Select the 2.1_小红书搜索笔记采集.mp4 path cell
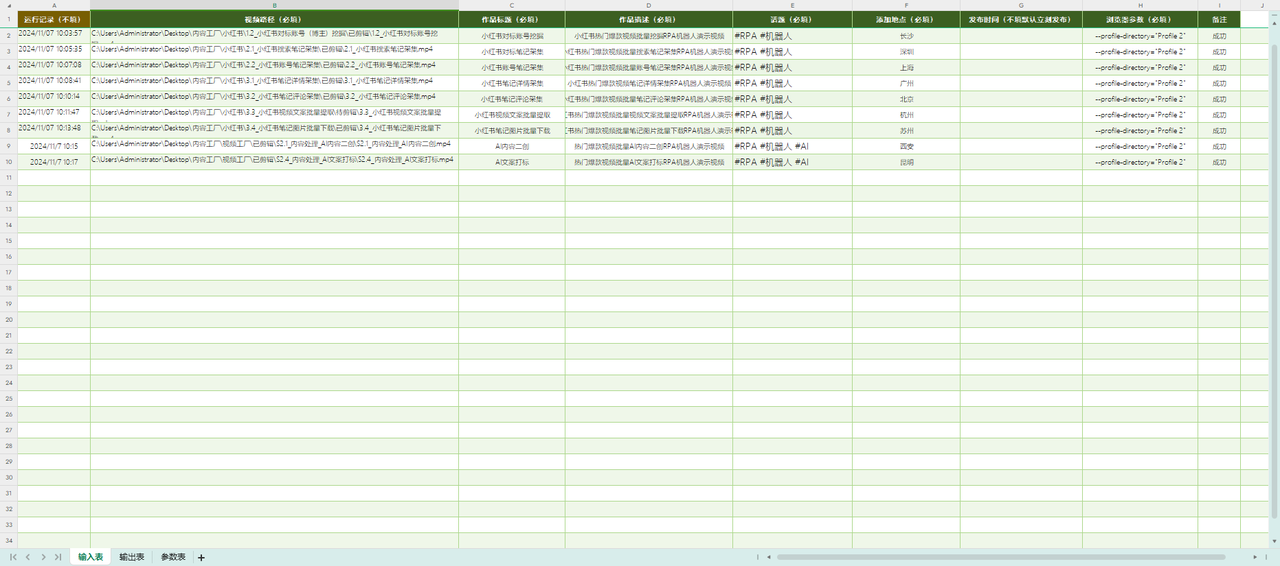 point(275,51)
